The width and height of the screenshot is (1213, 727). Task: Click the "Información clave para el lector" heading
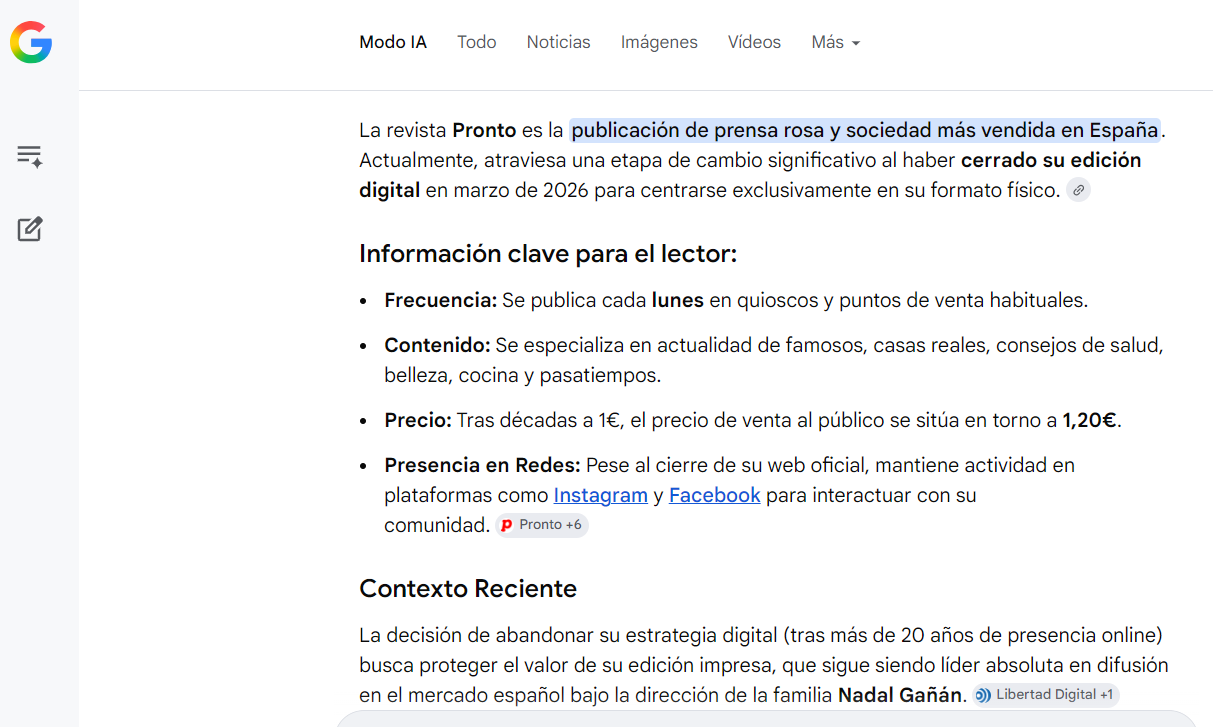coord(547,254)
